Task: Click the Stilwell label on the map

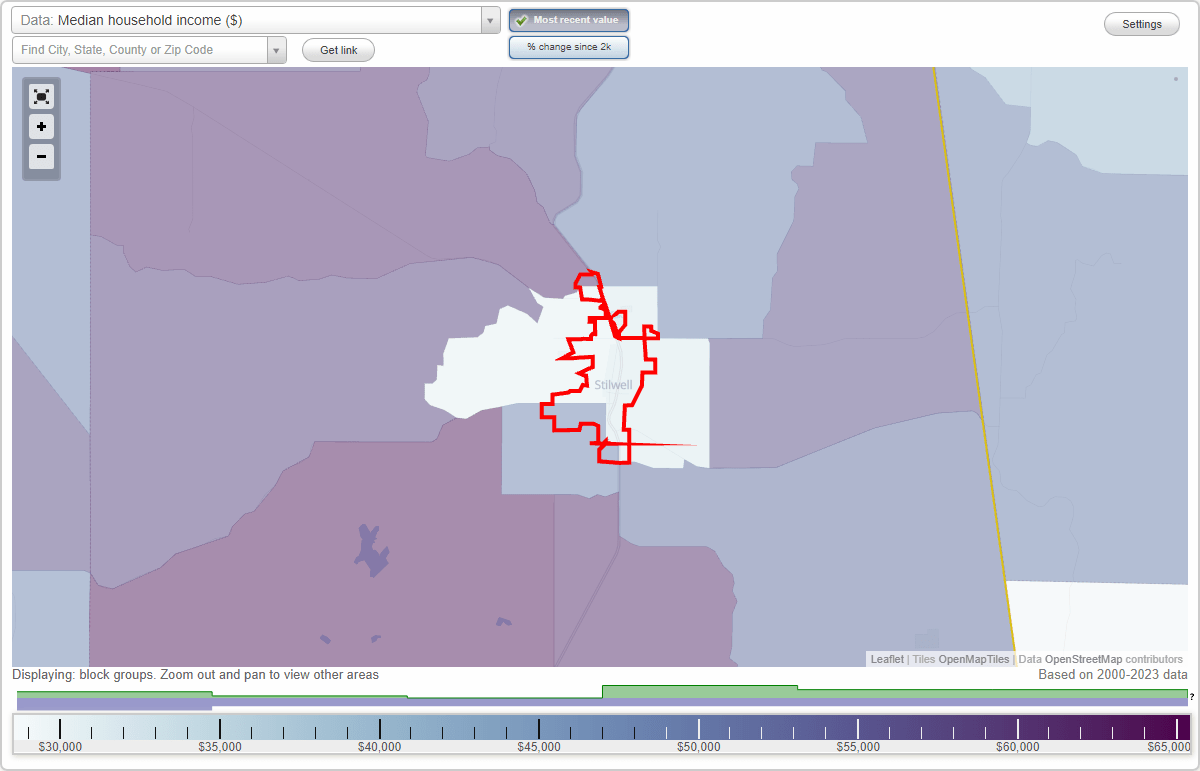Action: (x=613, y=384)
